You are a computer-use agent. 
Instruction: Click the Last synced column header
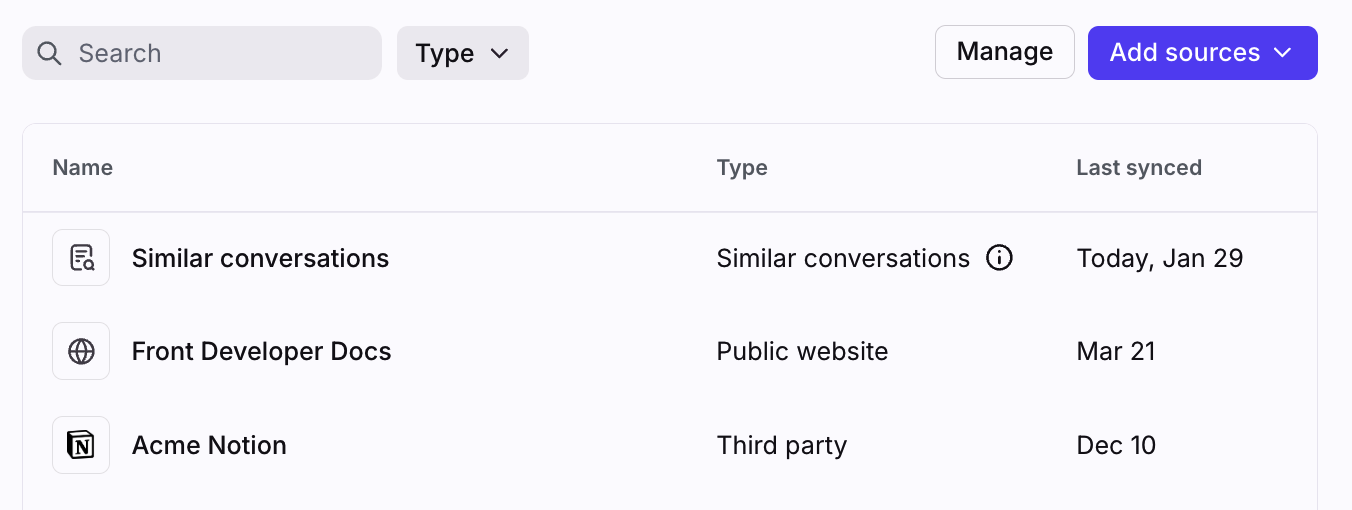pos(1139,168)
